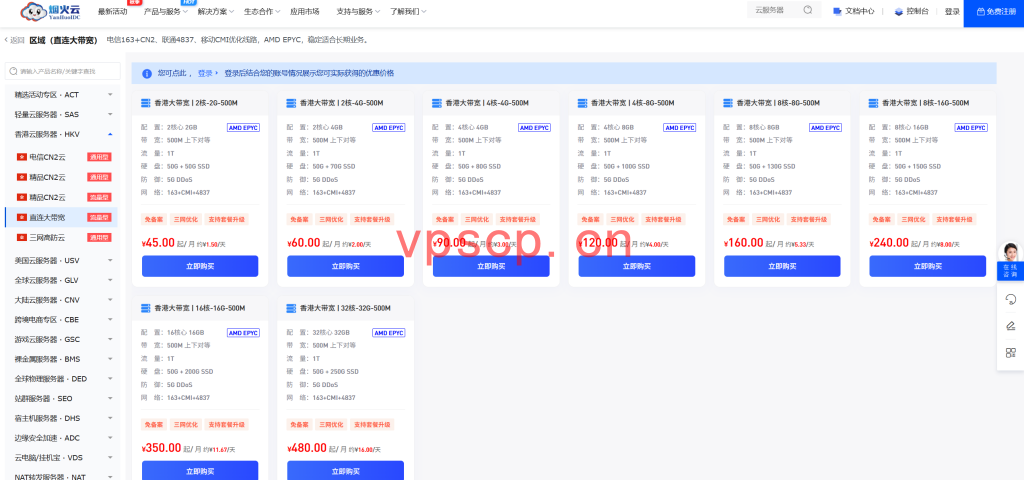Click the Hong Kong flag next to 电信CN2云
Image resolution: width=1024 pixels, height=480 pixels.
pyautogui.click(x=22, y=157)
